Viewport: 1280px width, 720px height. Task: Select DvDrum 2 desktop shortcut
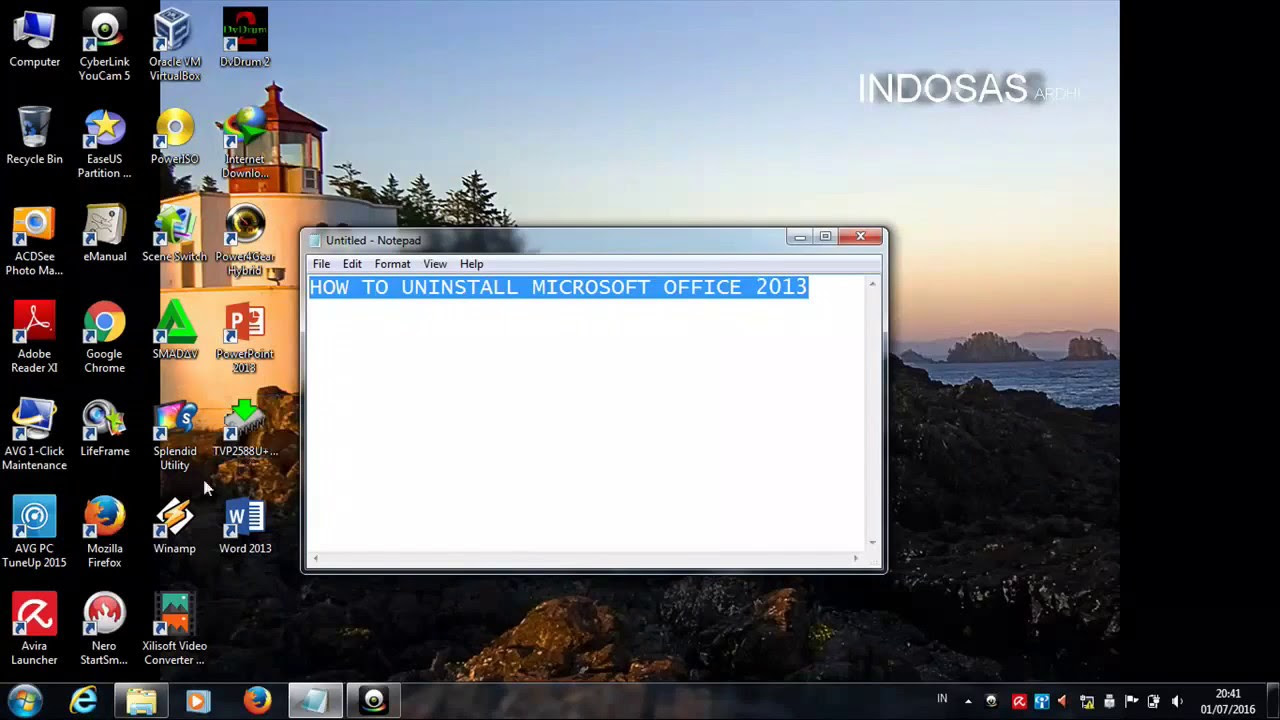[x=245, y=40]
